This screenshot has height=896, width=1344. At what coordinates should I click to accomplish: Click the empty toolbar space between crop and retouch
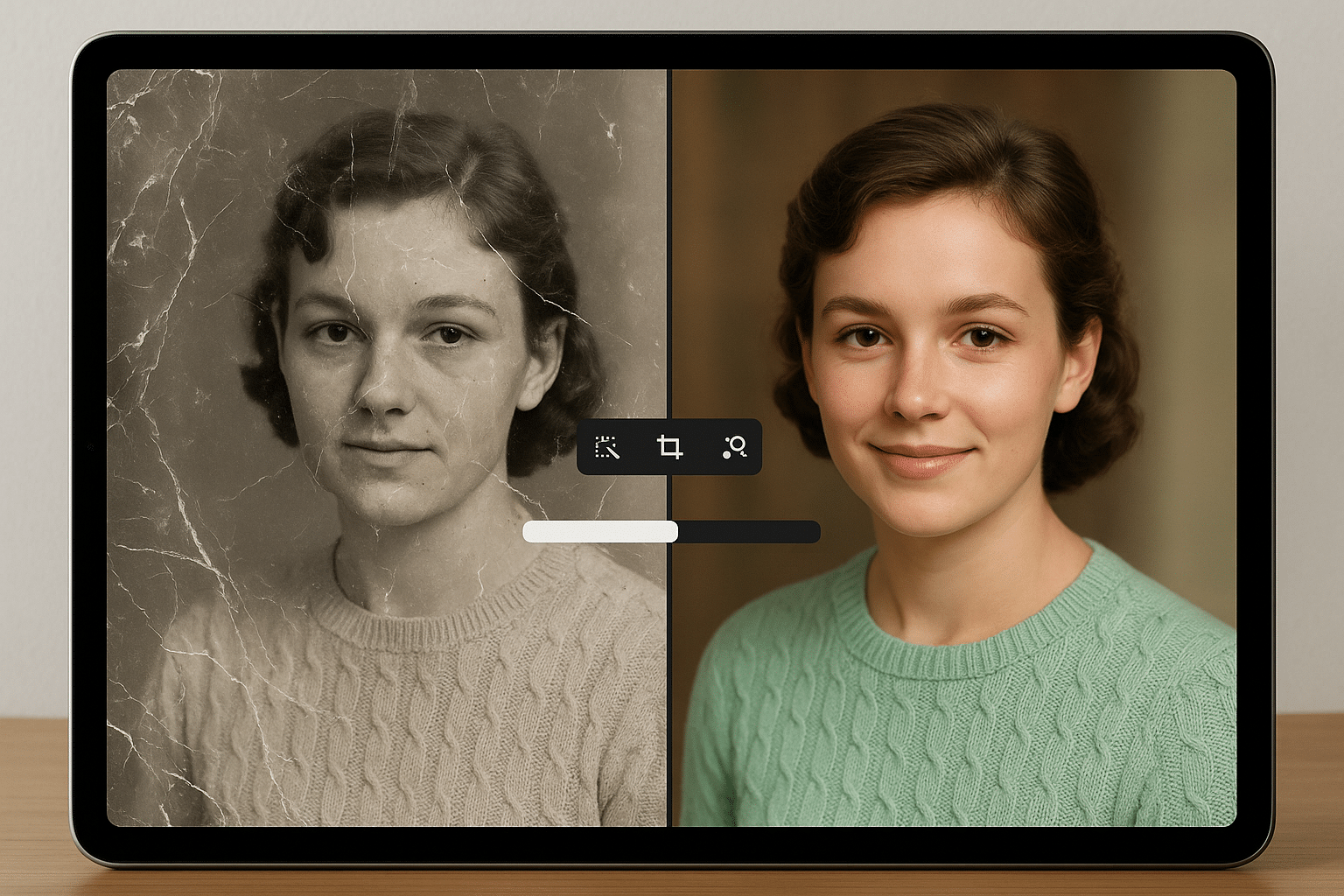tap(702, 447)
